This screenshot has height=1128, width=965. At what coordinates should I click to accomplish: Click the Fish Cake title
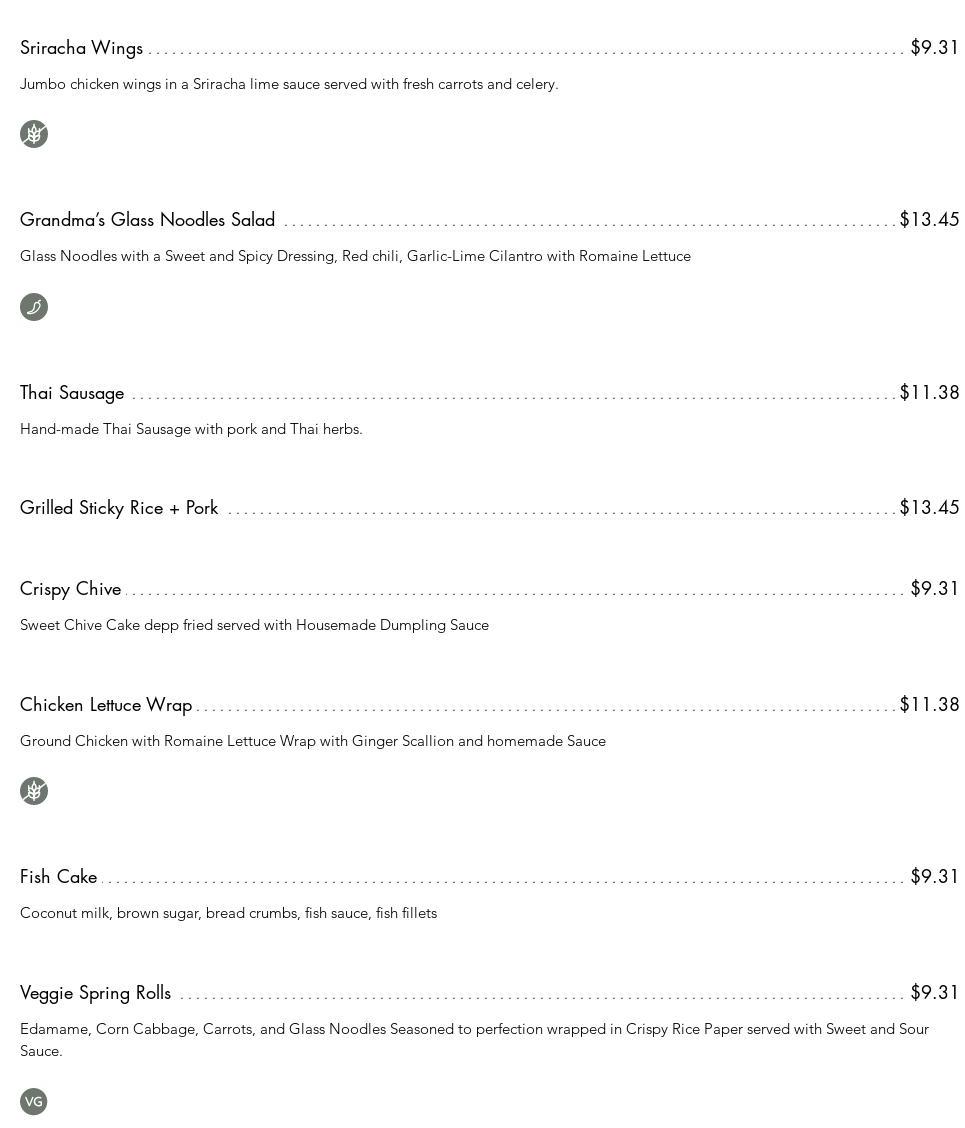(58, 877)
